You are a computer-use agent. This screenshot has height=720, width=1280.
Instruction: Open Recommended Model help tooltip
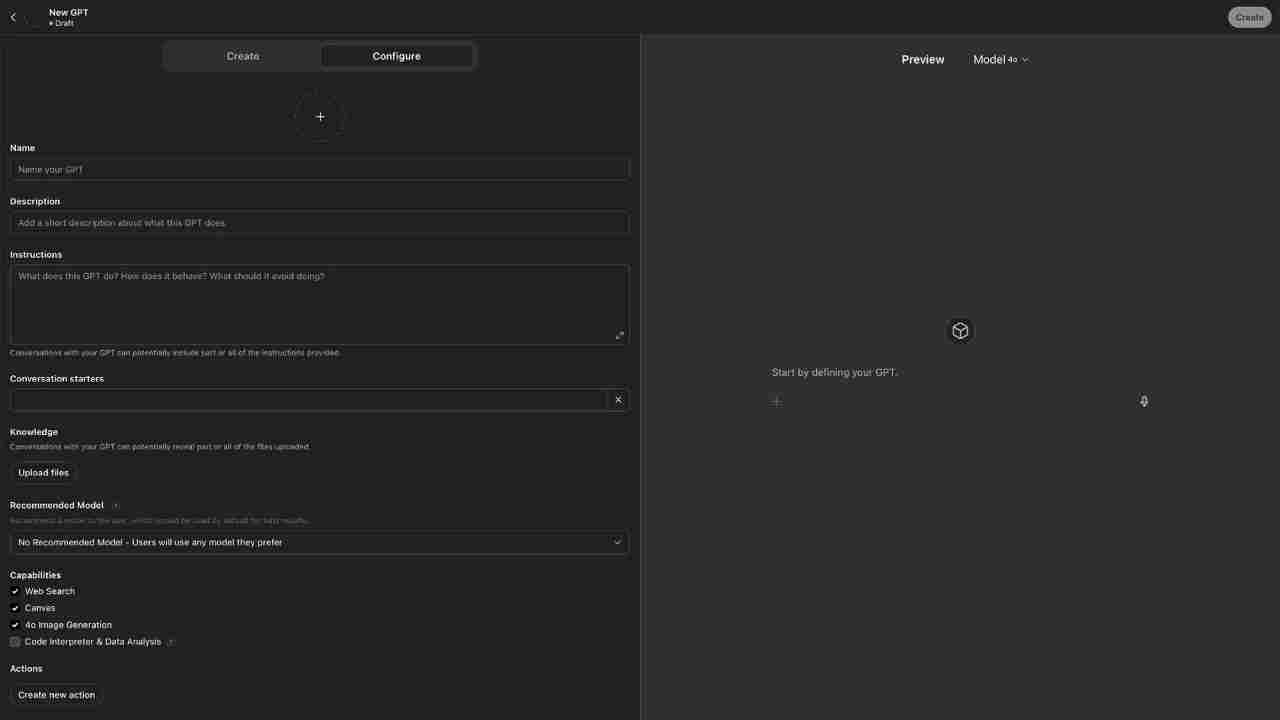[x=116, y=506]
